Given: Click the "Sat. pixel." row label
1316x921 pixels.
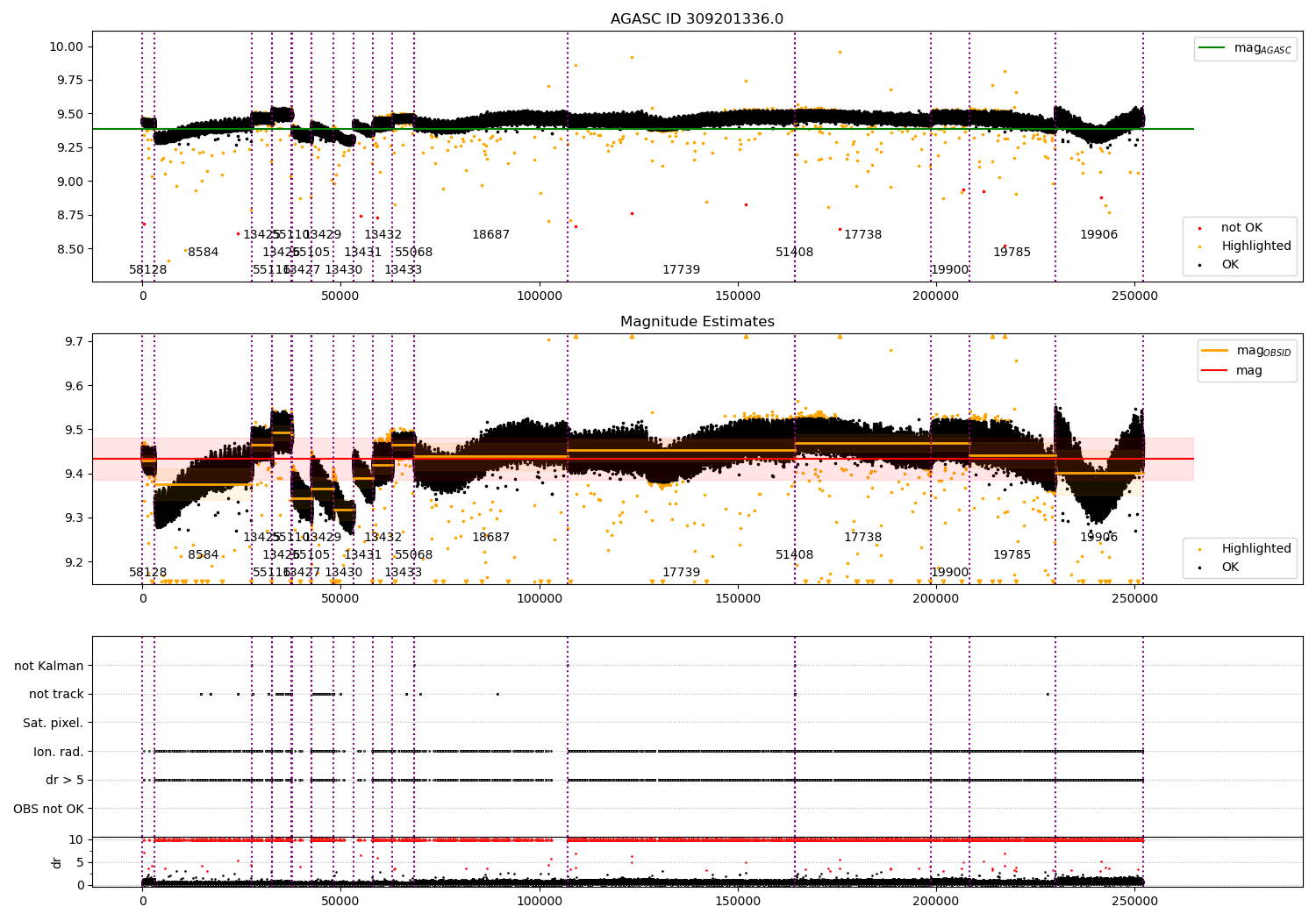Looking at the screenshot, I should tap(54, 723).
